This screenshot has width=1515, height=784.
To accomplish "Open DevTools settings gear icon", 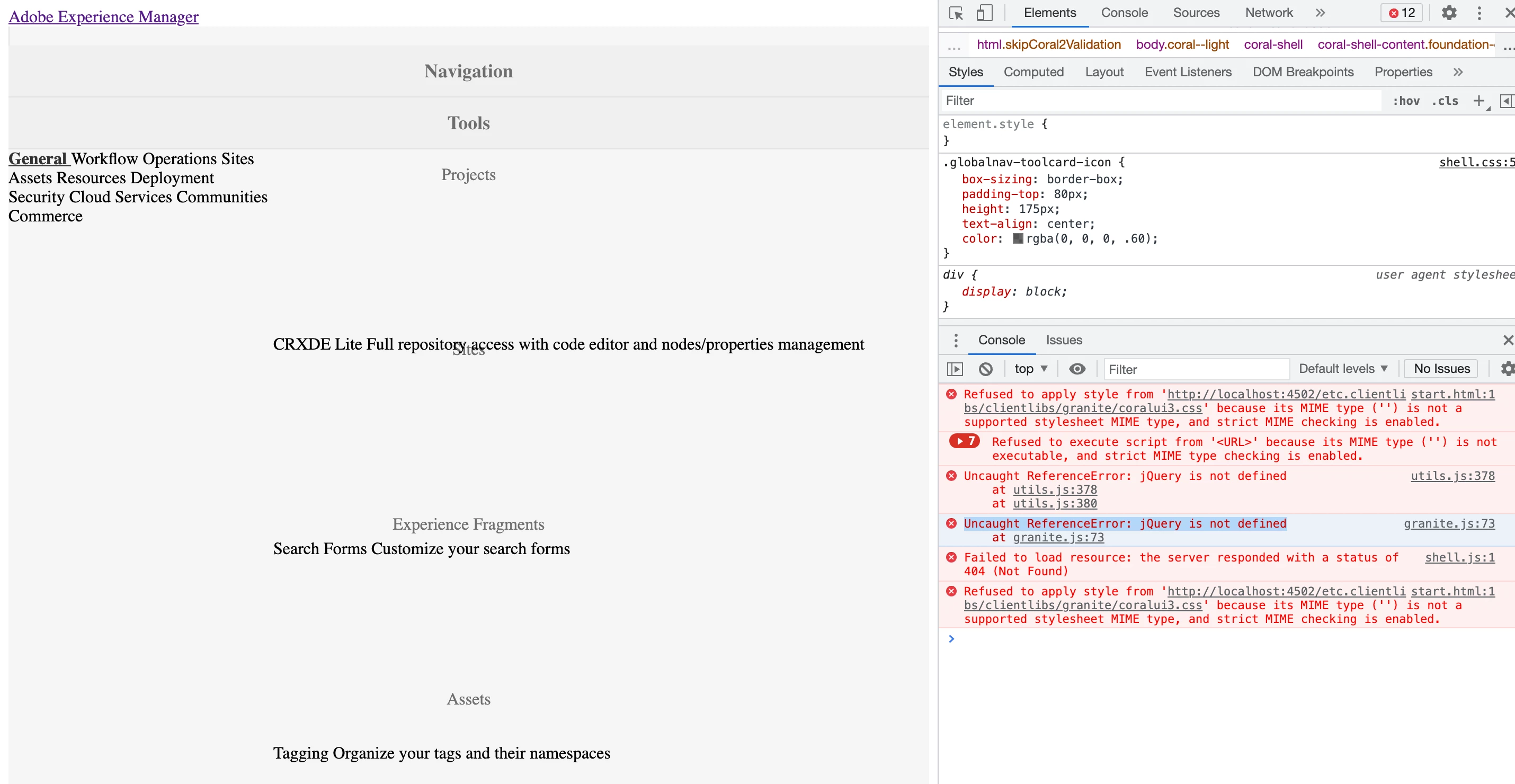I will 1449,13.
